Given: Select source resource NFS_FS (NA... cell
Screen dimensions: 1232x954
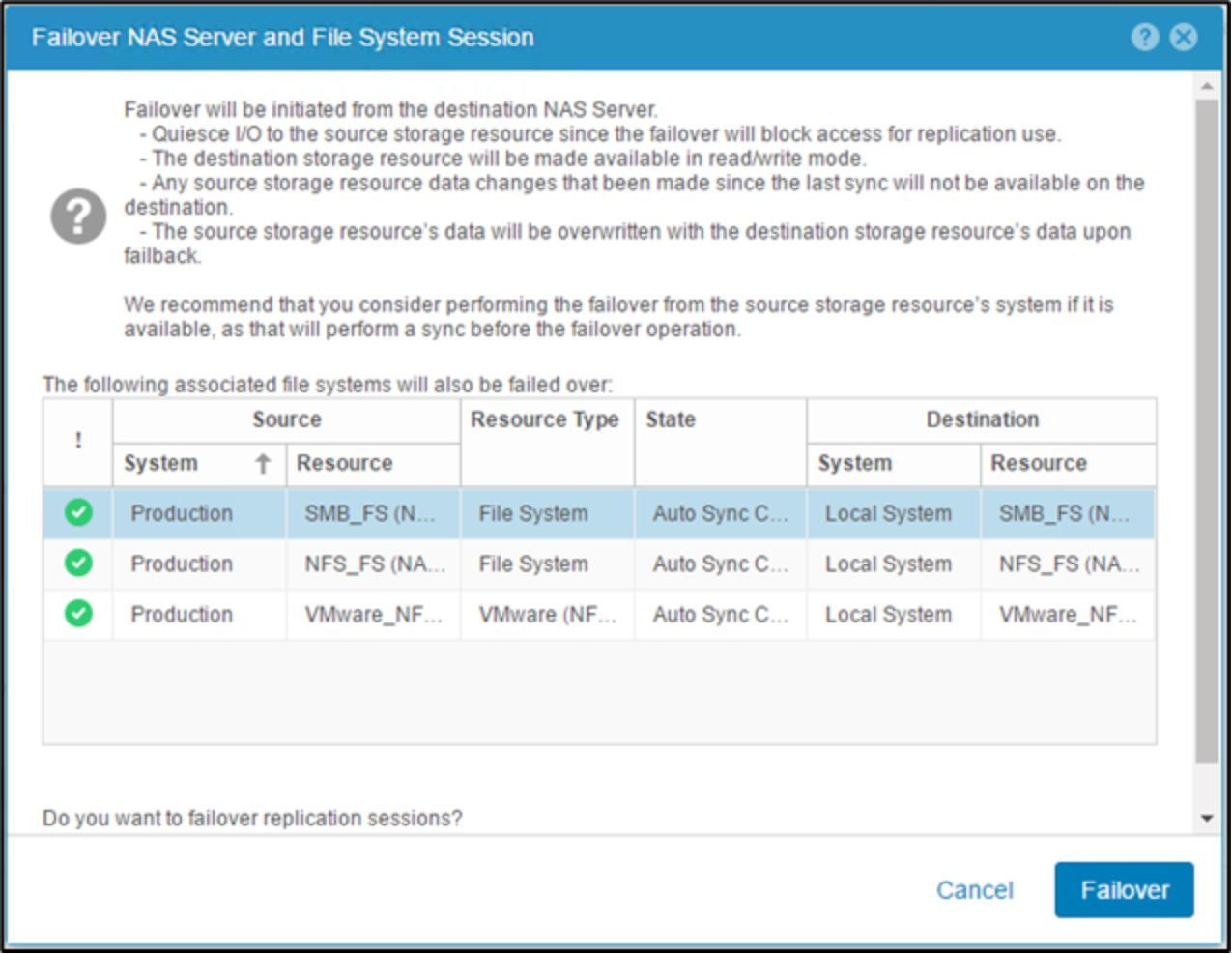Looking at the screenshot, I should [x=373, y=564].
